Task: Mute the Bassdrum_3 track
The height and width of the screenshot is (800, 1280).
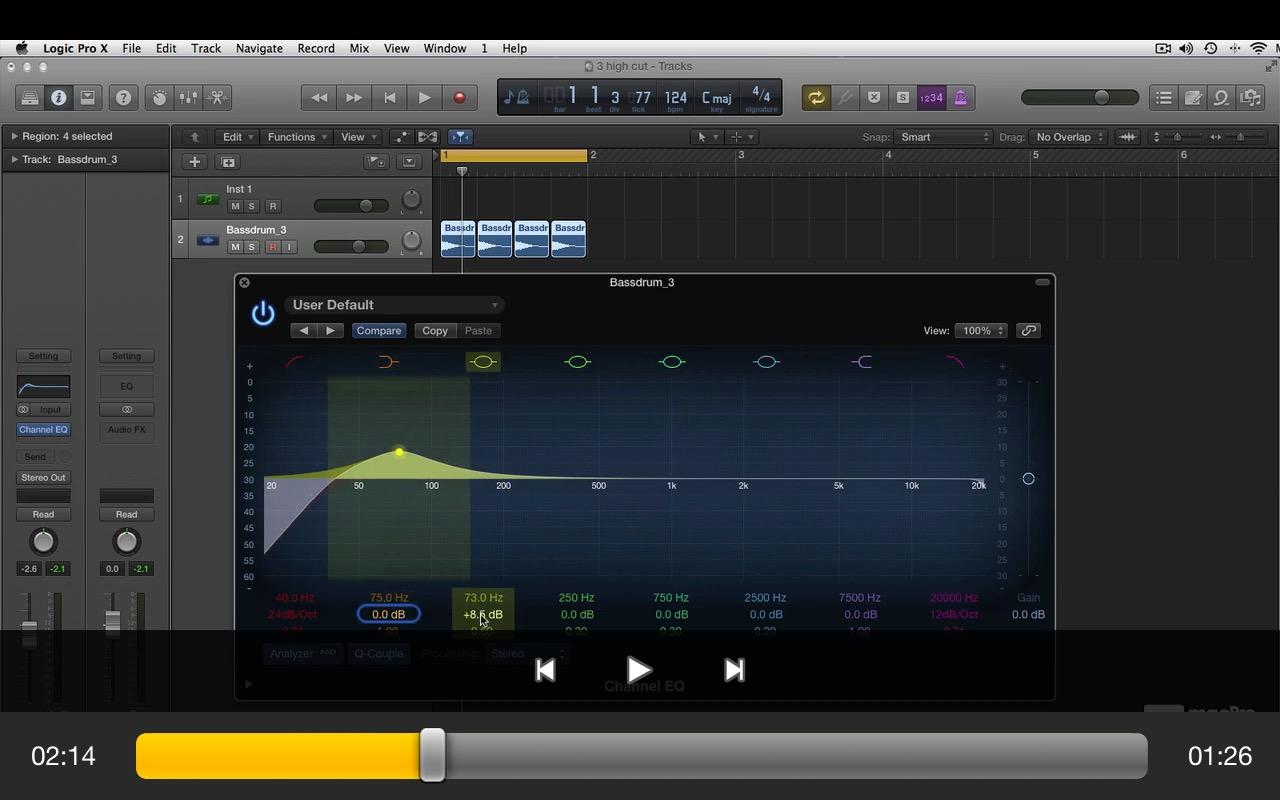Action: pyautogui.click(x=235, y=247)
